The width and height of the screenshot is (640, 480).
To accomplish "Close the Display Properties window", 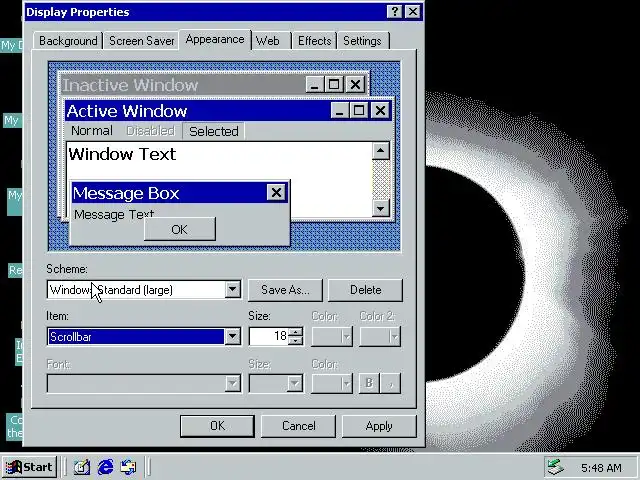I will click(x=413, y=11).
